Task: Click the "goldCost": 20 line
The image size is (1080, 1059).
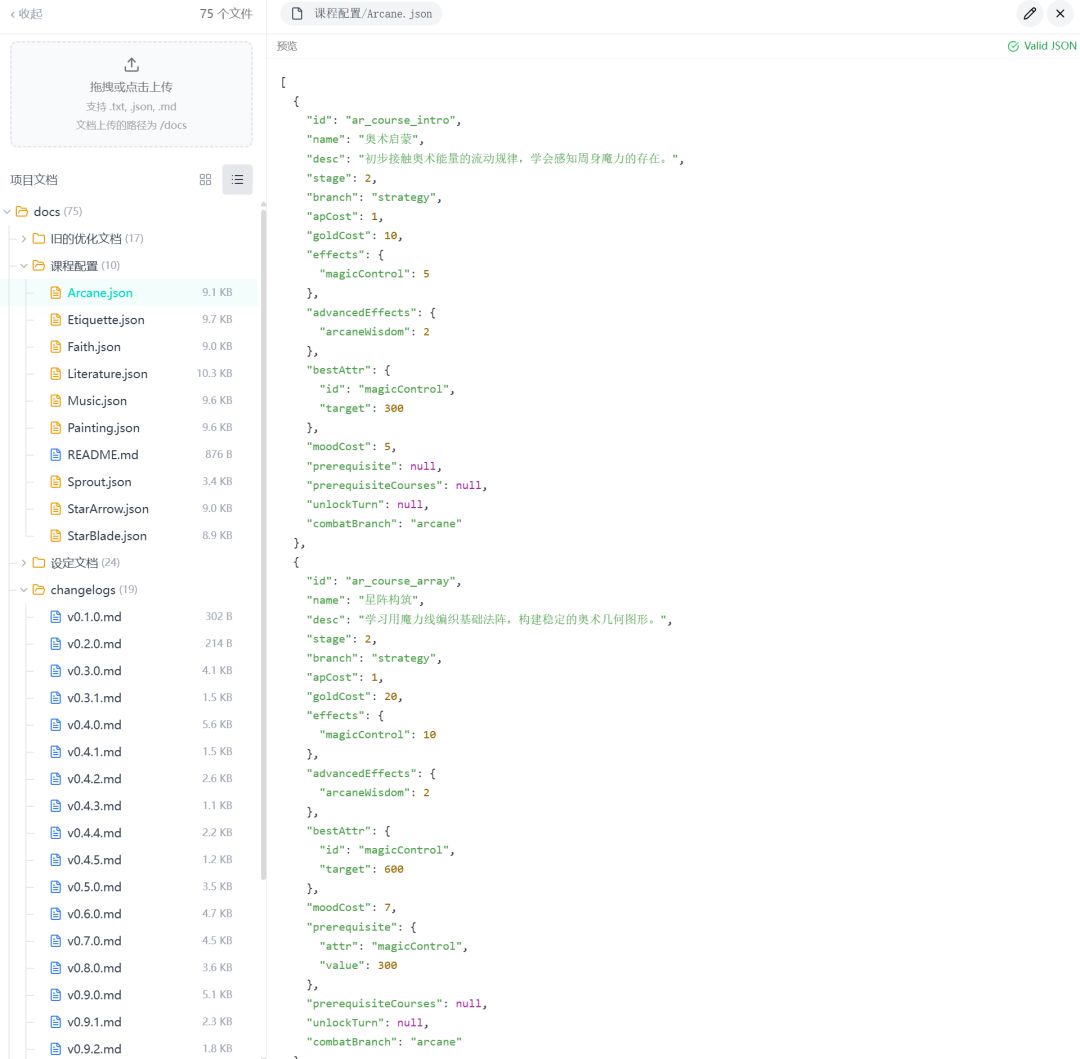Action: [354, 696]
